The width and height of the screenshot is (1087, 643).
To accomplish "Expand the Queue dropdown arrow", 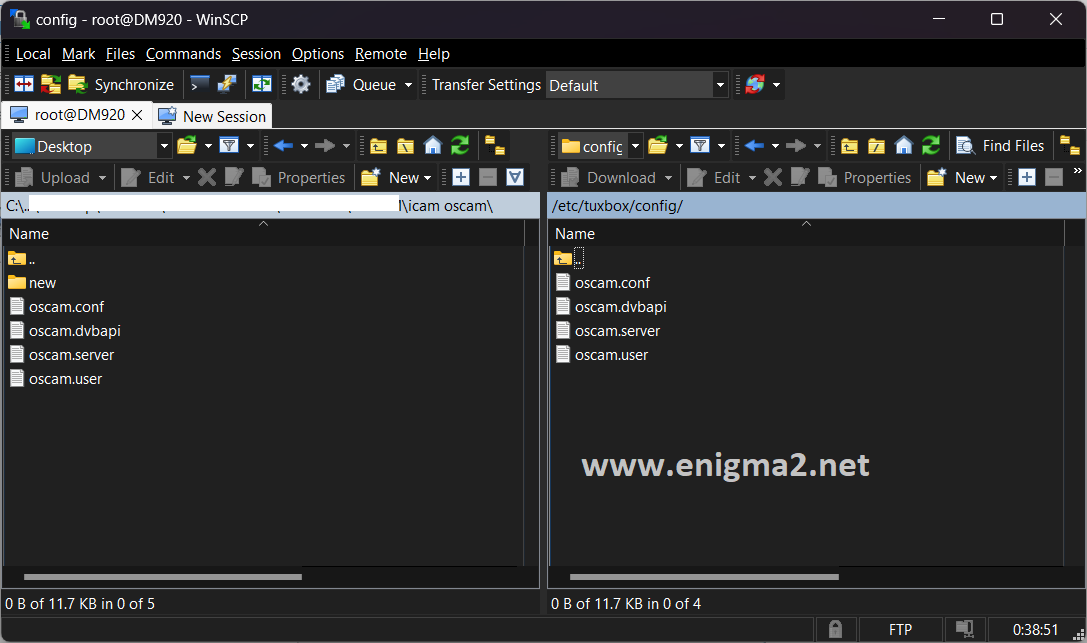I will click(x=408, y=85).
